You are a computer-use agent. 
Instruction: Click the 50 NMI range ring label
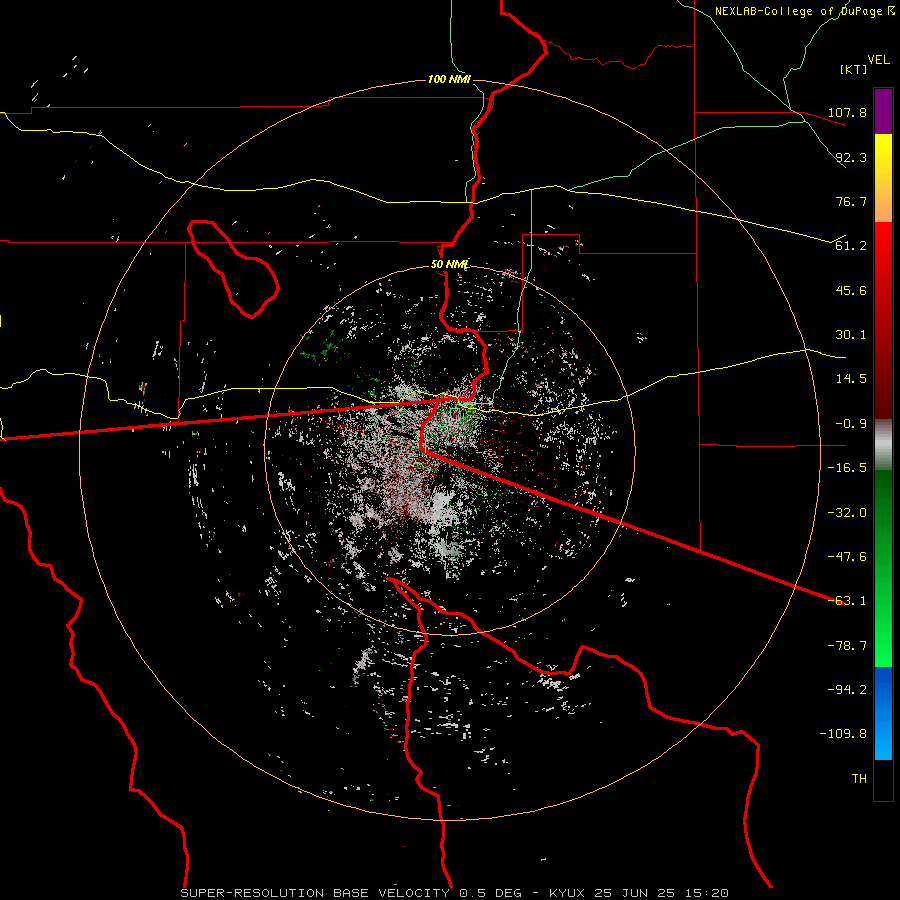(x=449, y=265)
